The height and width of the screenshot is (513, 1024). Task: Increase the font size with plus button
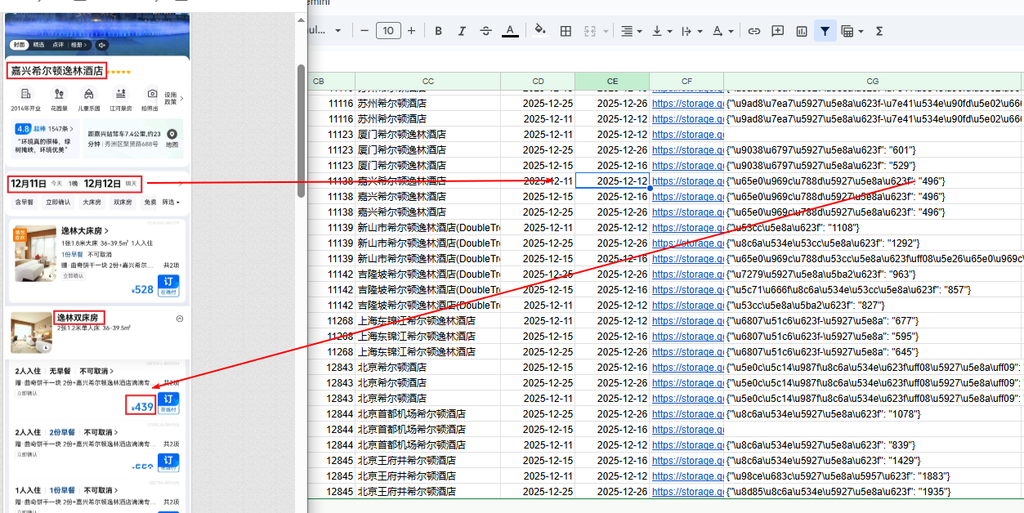click(411, 31)
